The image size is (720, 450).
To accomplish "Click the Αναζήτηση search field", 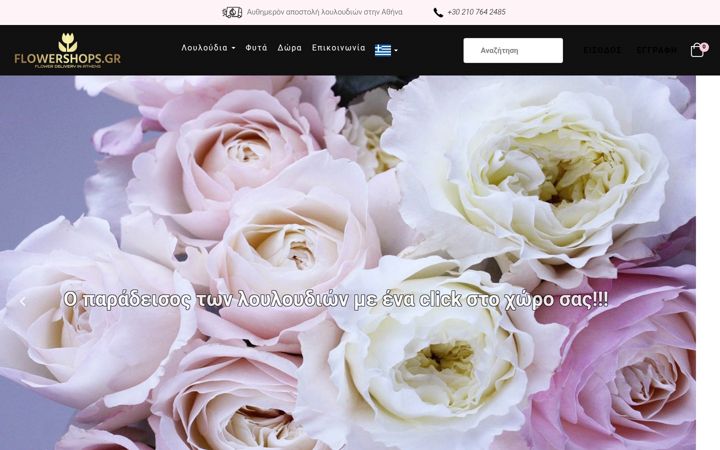I will 513,51.
